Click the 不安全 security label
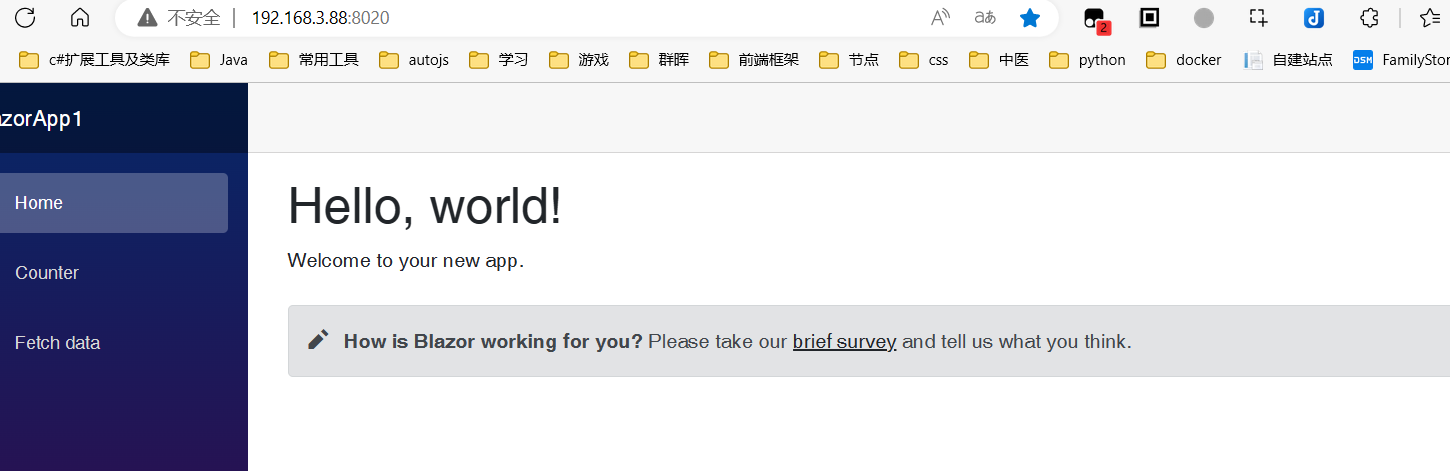This screenshot has width=1450, height=471. (x=193, y=17)
